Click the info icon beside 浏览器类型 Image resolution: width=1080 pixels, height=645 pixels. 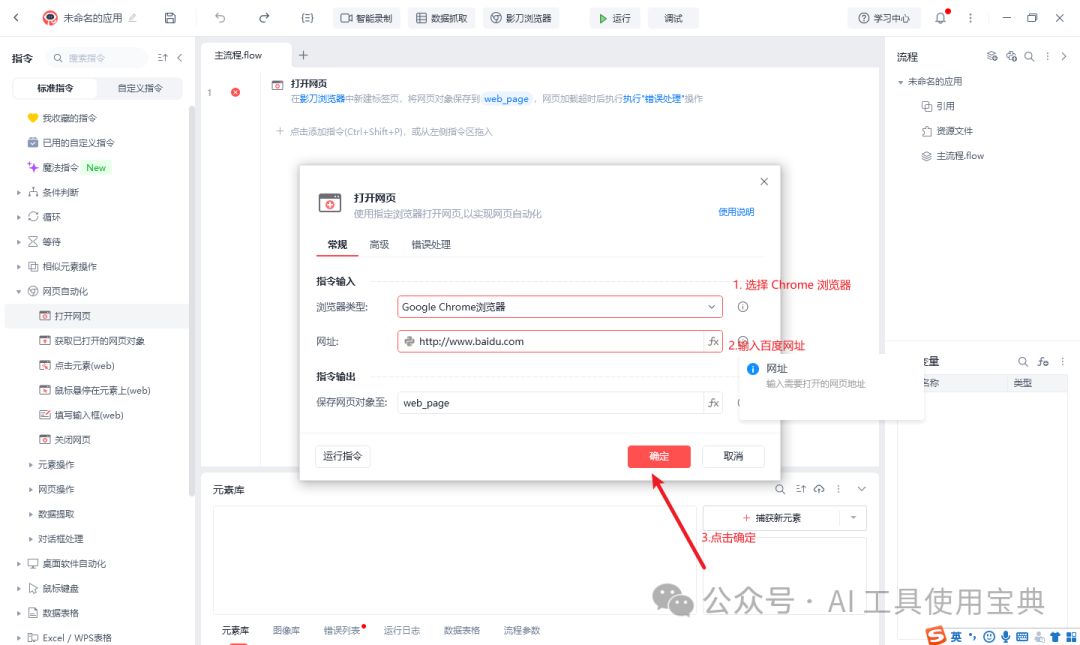click(742, 307)
